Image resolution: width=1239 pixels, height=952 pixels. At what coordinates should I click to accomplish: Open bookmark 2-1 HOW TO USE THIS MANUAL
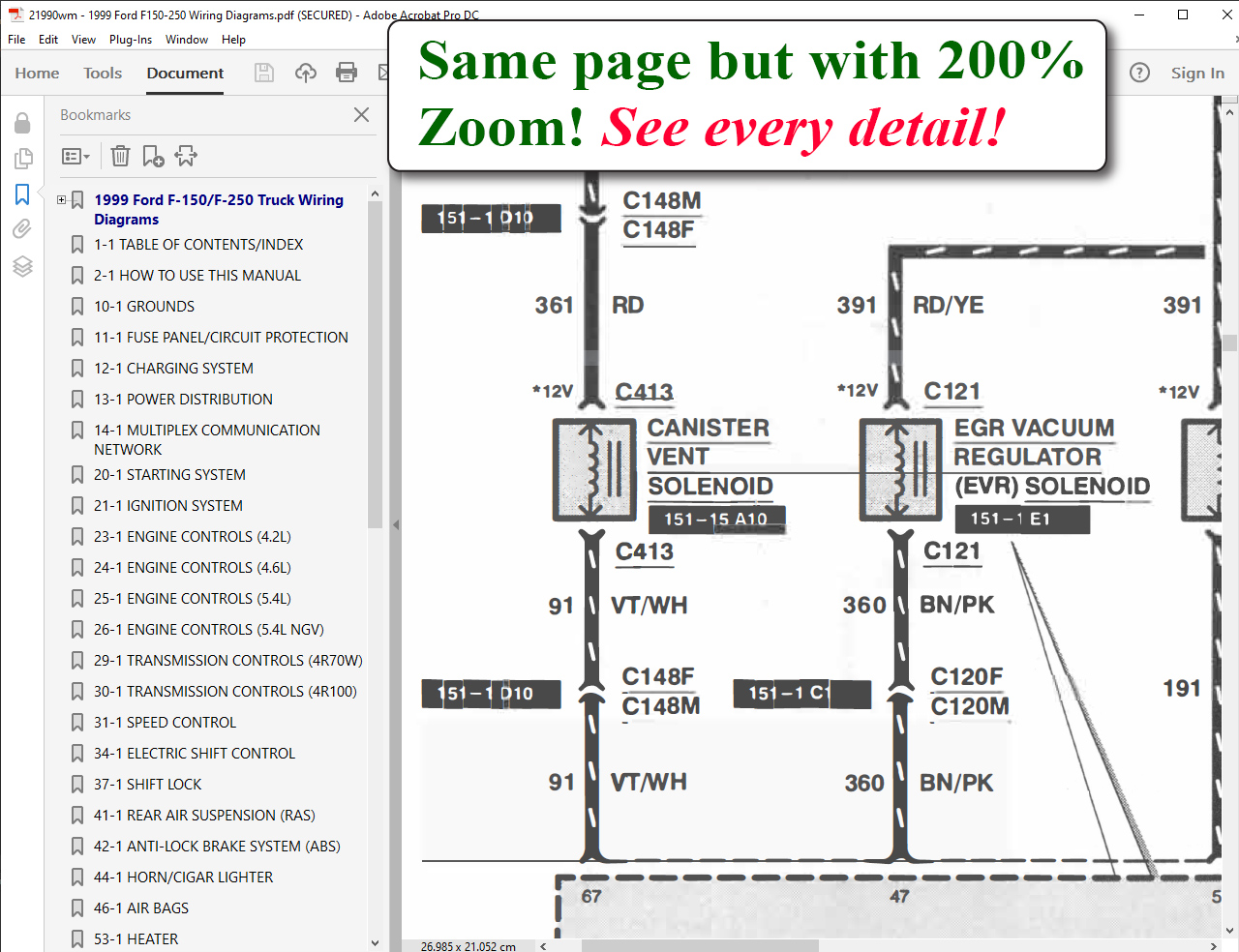(197, 276)
